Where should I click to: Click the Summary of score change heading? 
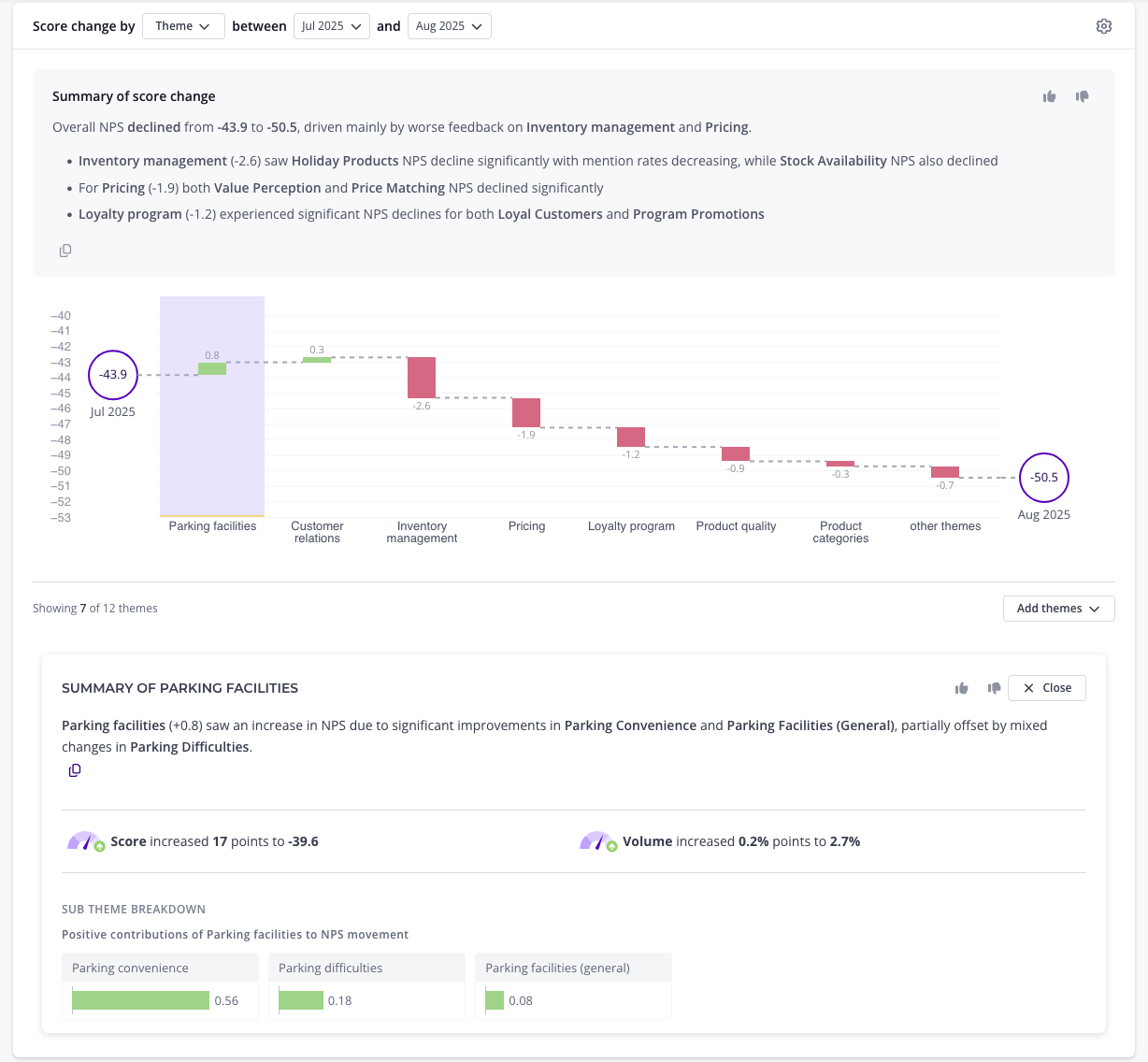(x=134, y=96)
